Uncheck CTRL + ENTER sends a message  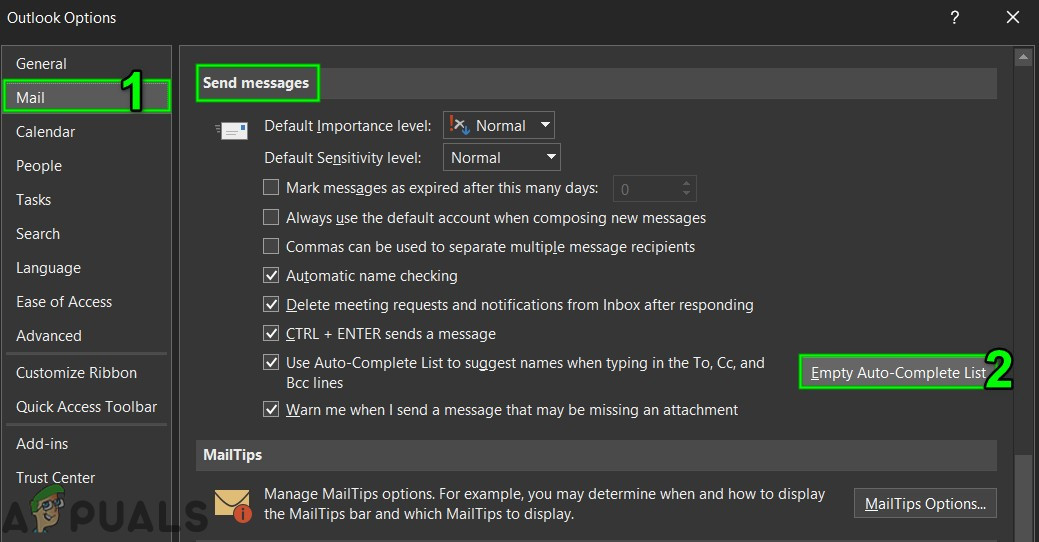click(x=271, y=333)
